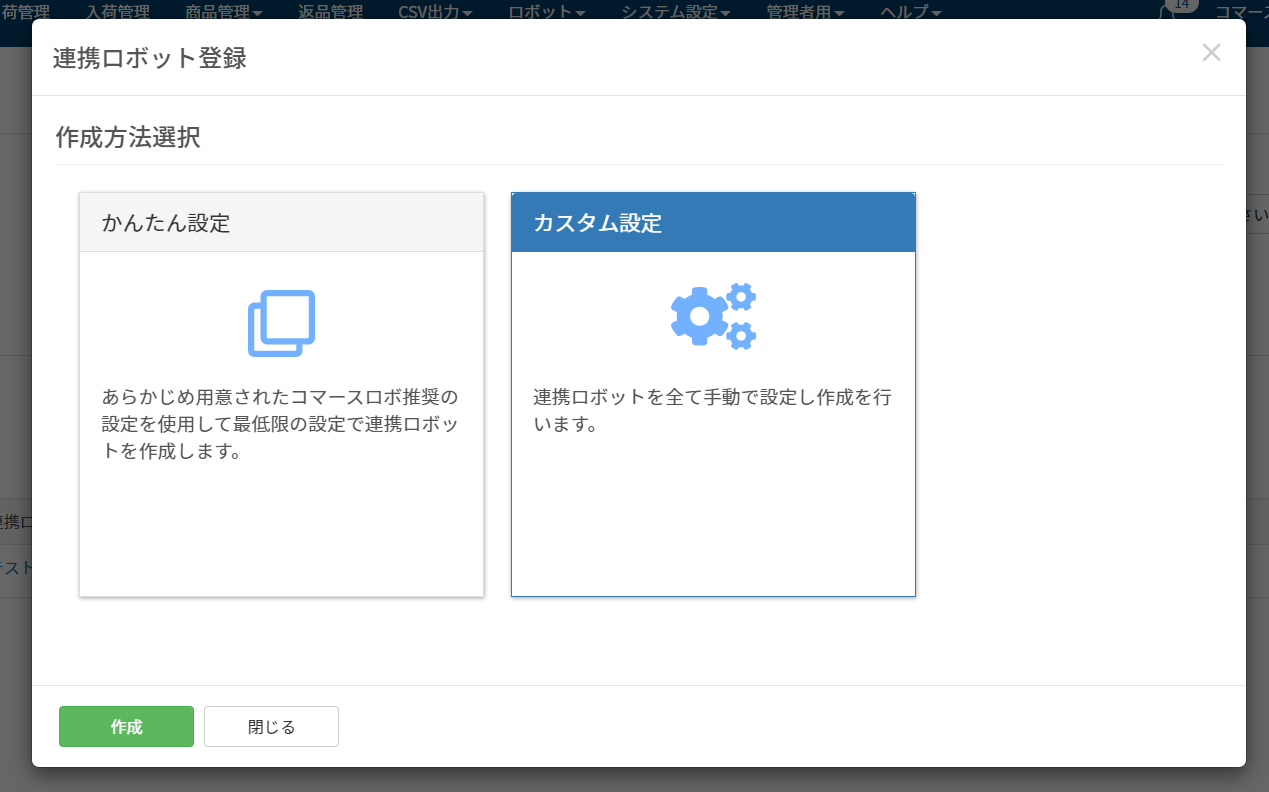
Task: Open the 返品管理 menu item
Action: (330, 12)
